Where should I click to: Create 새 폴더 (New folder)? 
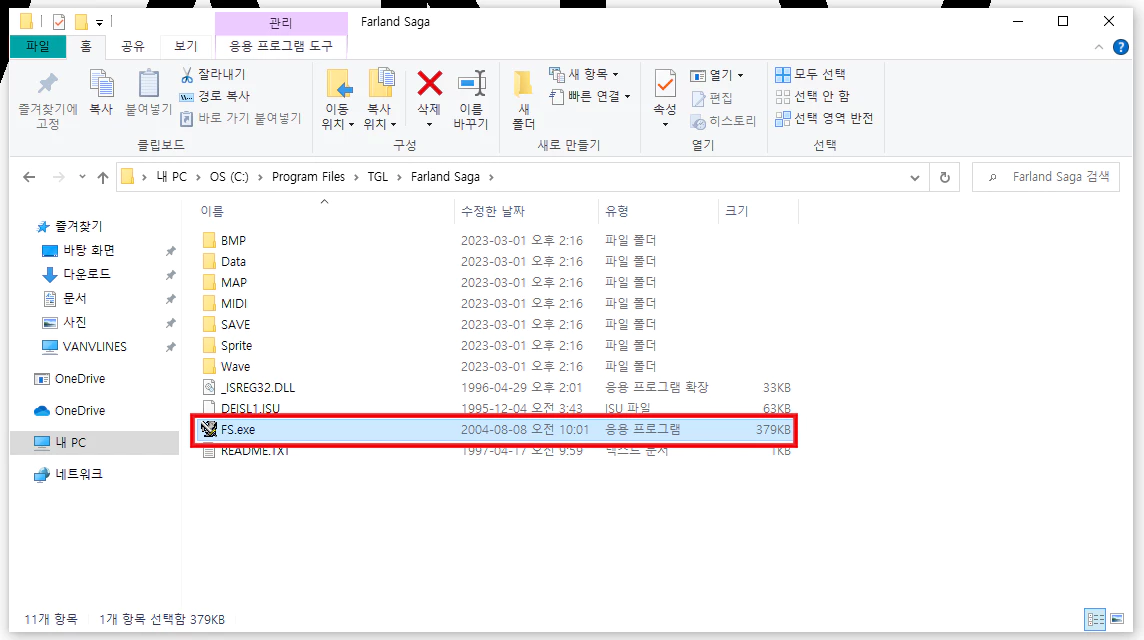click(x=523, y=100)
